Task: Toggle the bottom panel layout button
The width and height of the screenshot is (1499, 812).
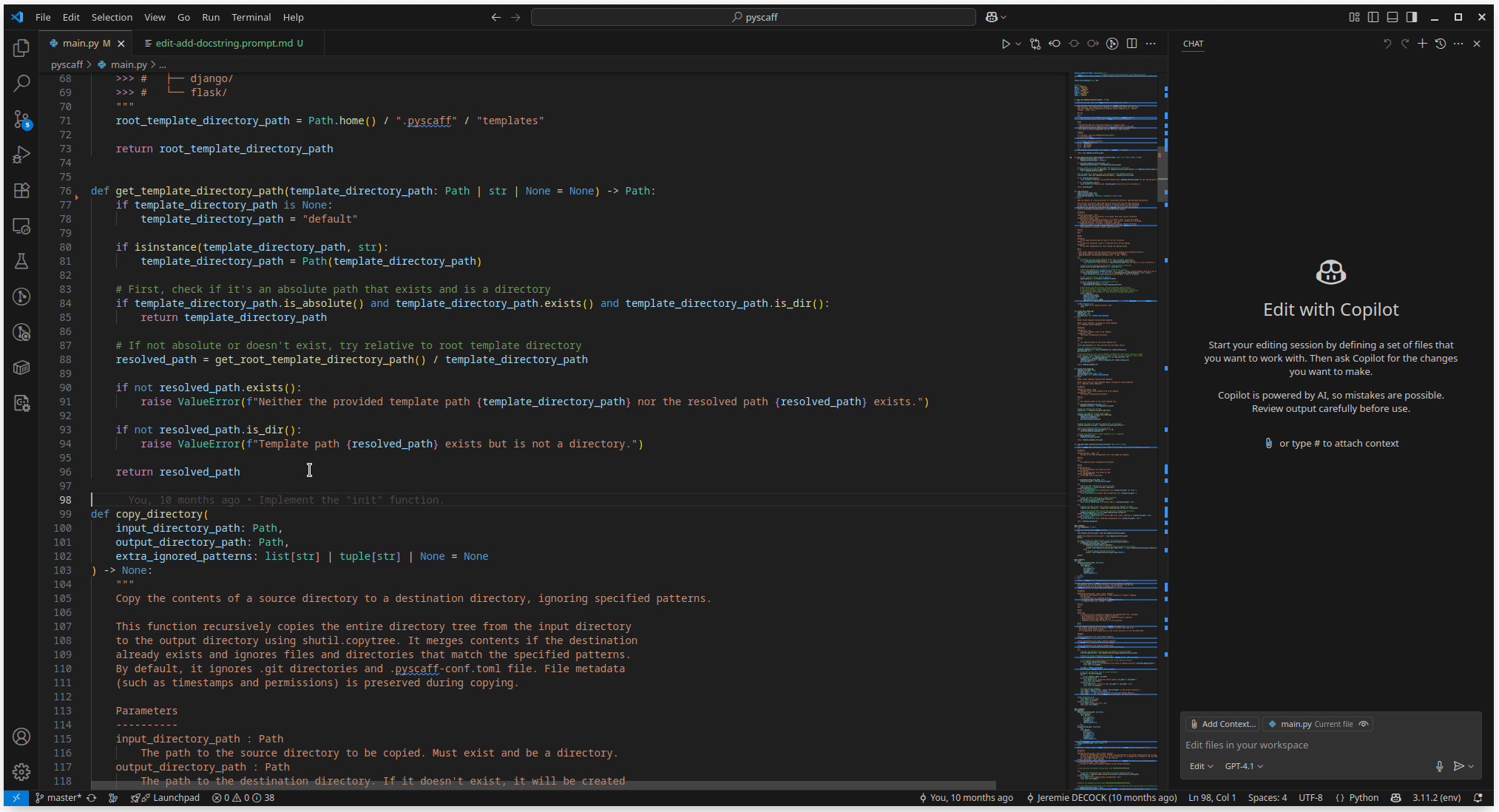Action: point(1392,17)
